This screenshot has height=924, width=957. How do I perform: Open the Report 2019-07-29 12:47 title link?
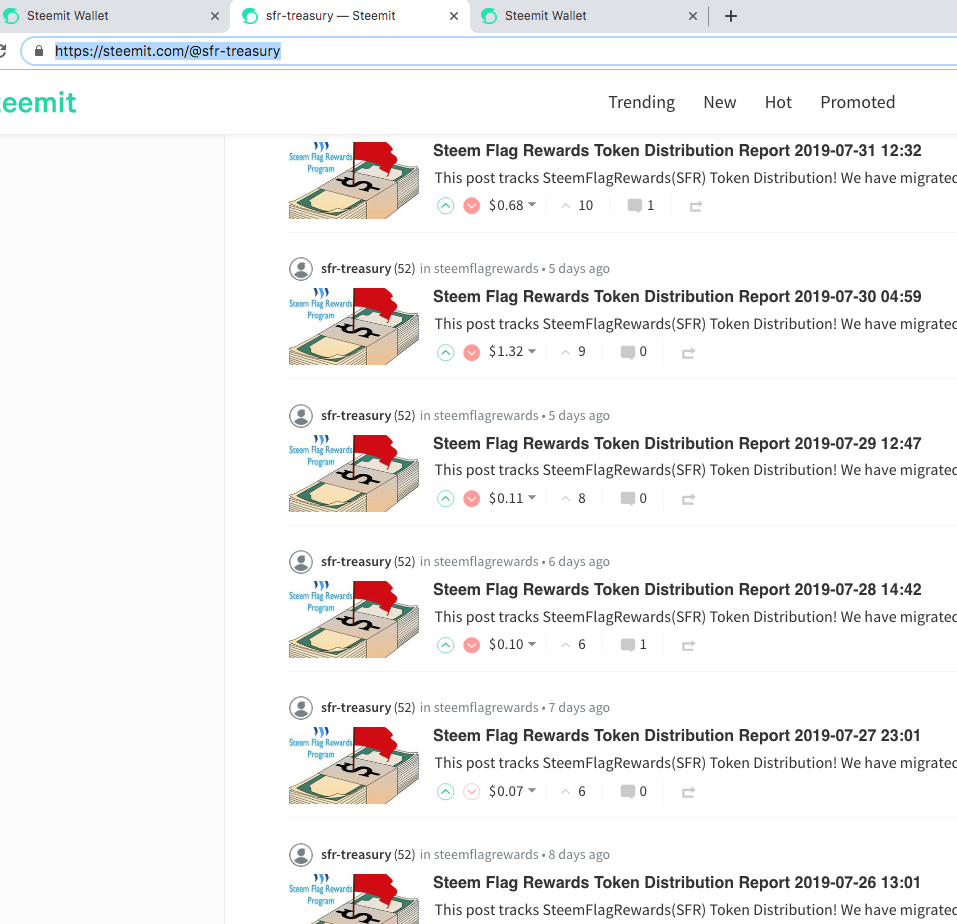tap(677, 444)
